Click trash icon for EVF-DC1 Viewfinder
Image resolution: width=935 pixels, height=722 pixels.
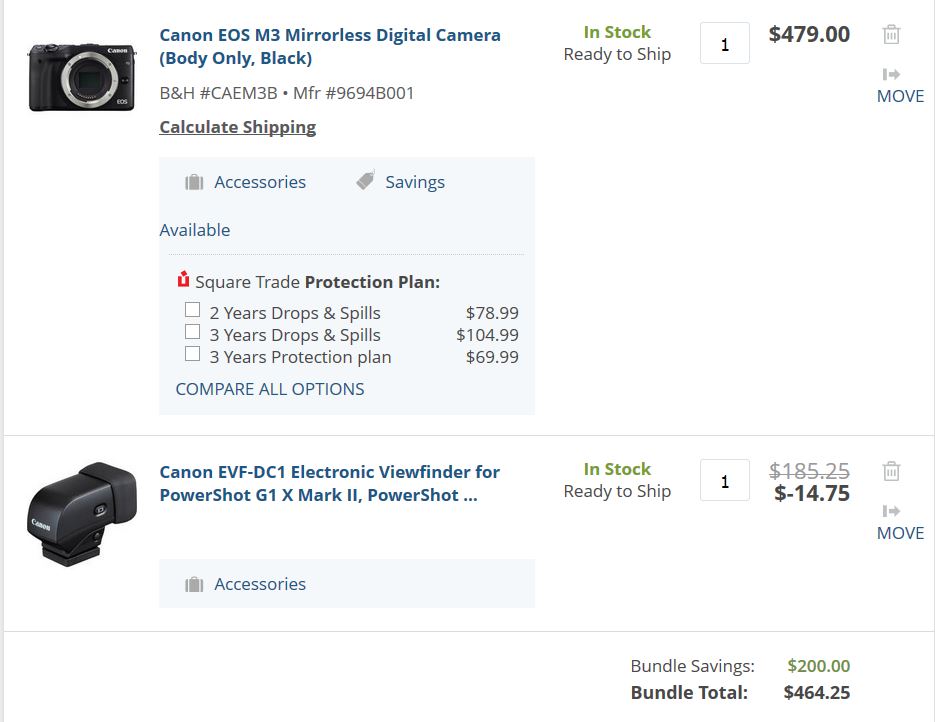[x=891, y=471]
